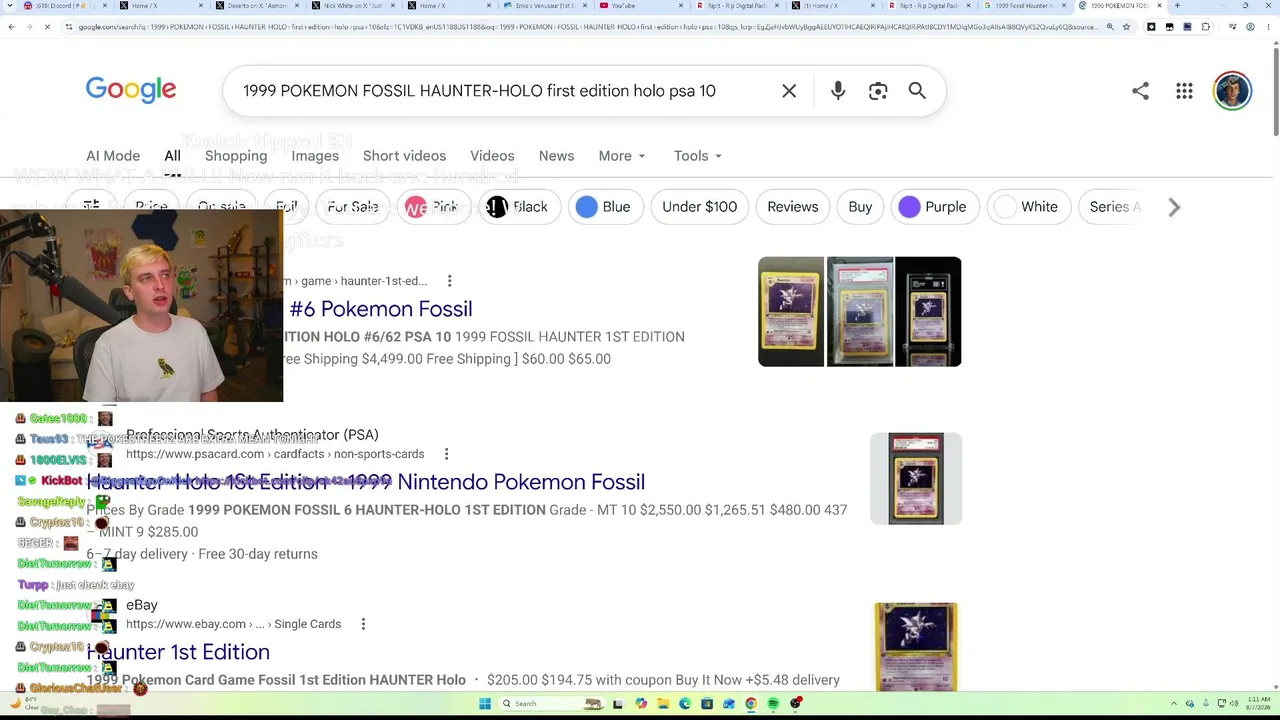
Task: Open the News tab
Action: click(x=556, y=156)
